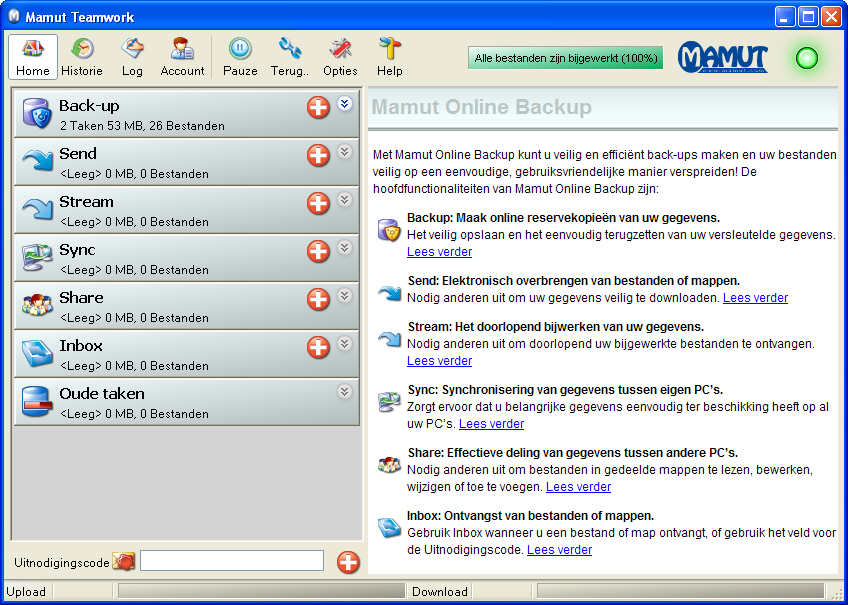Click the Oude taken disk icon
The width and height of the screenshot is (848, 605).
click(x=37, y=401)
